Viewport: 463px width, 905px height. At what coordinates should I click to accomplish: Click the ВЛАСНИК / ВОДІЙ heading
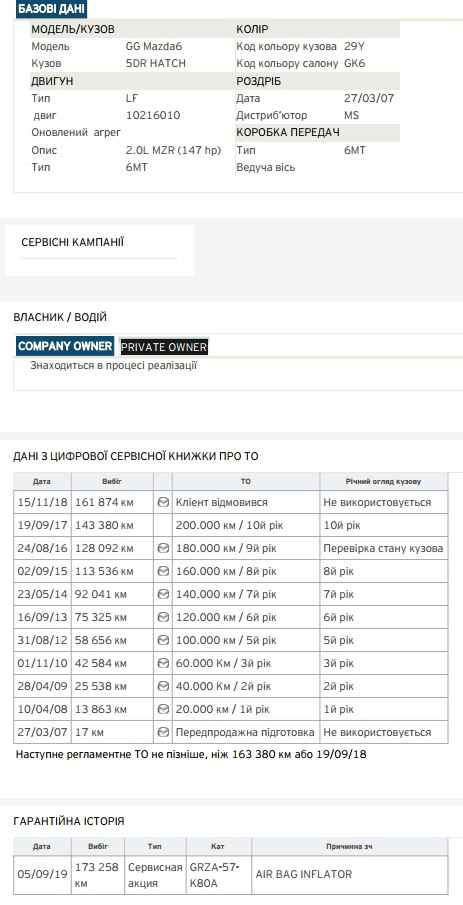point(60,317)
